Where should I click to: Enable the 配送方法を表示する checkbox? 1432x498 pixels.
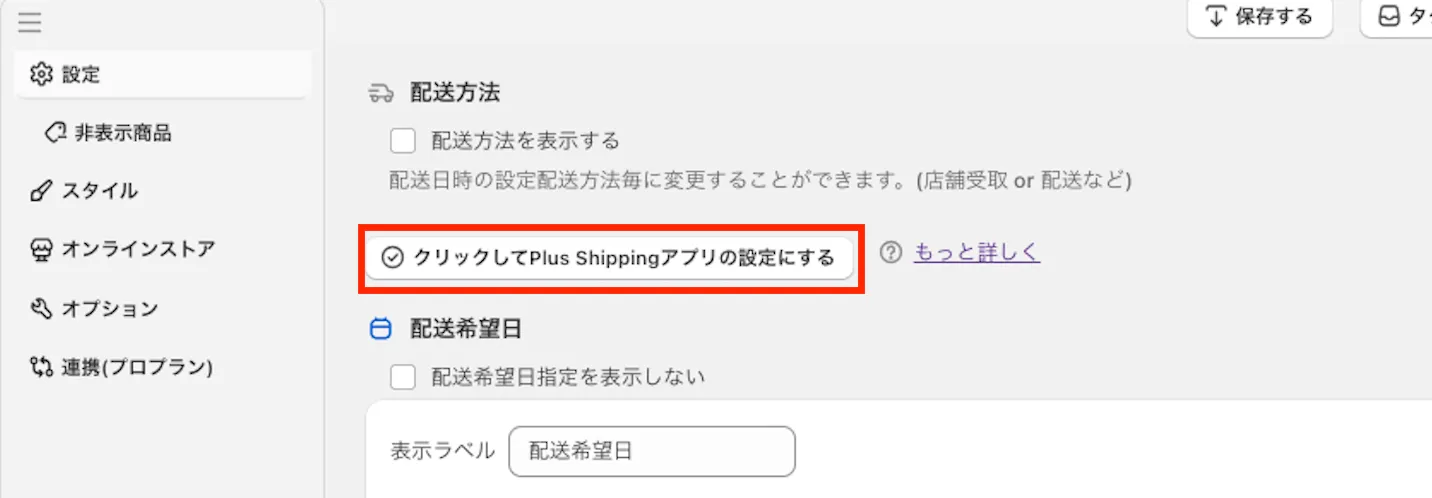(403, 140)
